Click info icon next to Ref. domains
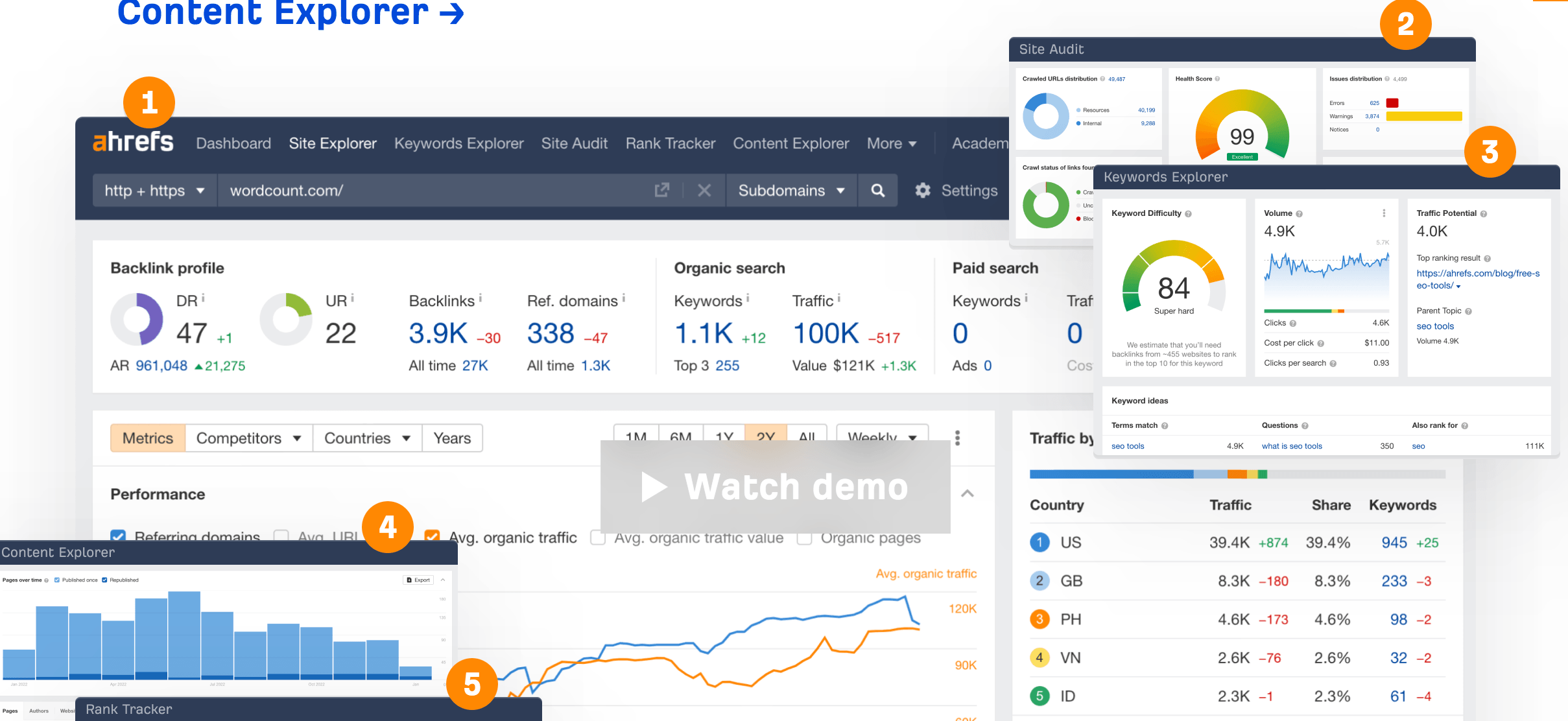This screenshot has height=721, width=1568. 624,298
